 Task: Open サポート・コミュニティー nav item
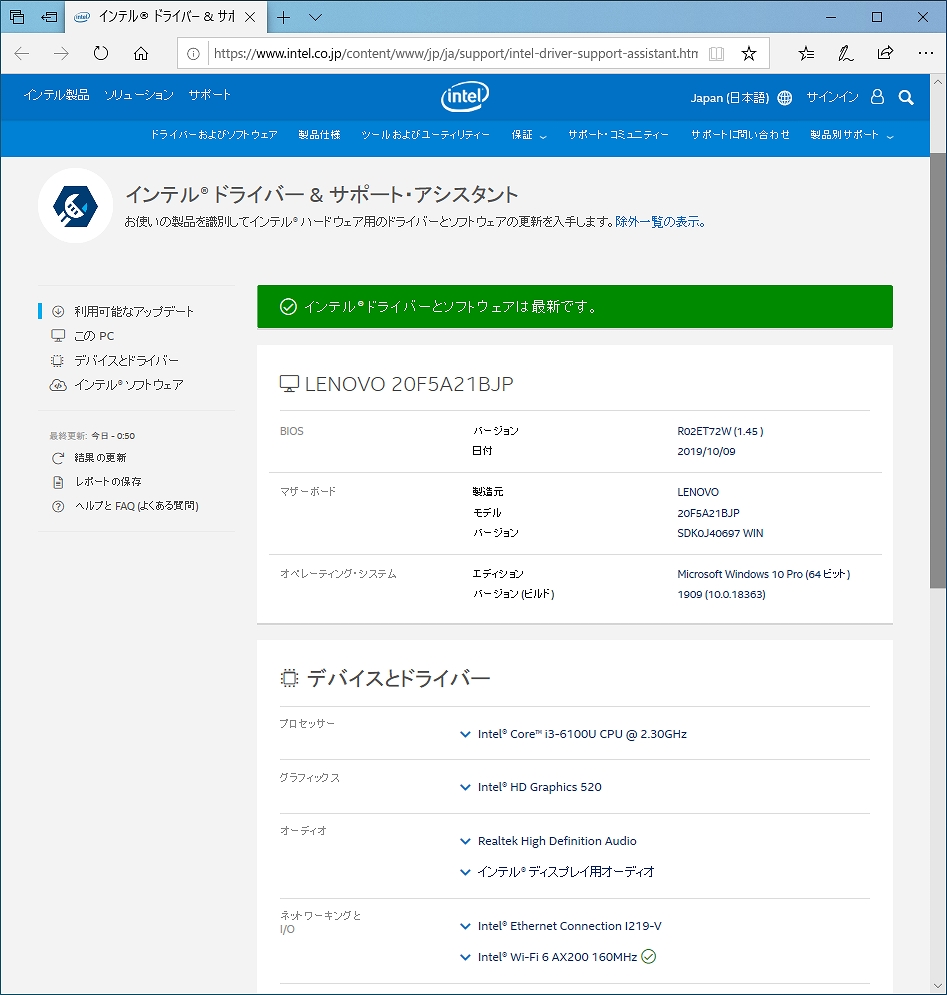click(x=618, y=135)
